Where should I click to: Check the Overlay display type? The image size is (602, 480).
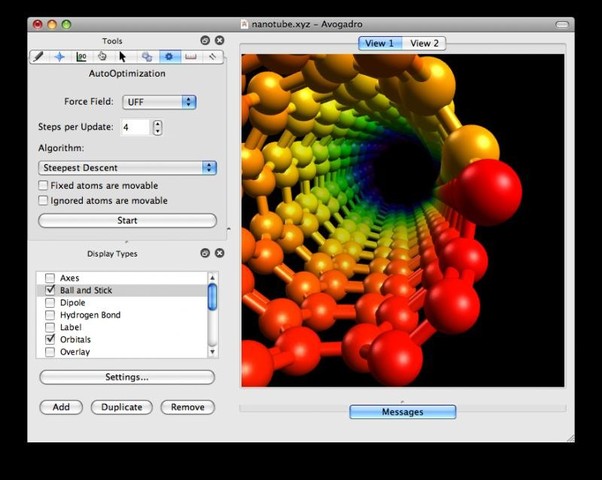50,352
